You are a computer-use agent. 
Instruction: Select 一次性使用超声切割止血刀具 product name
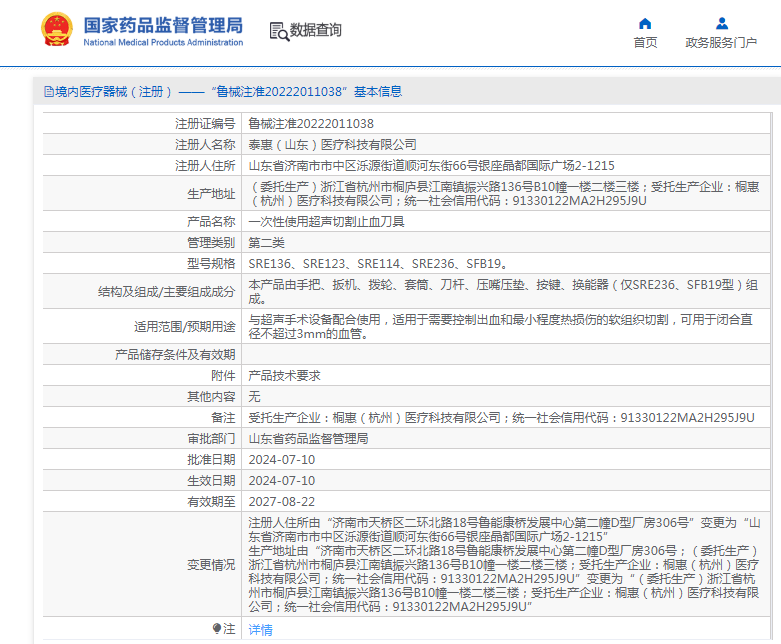(326, 222)
